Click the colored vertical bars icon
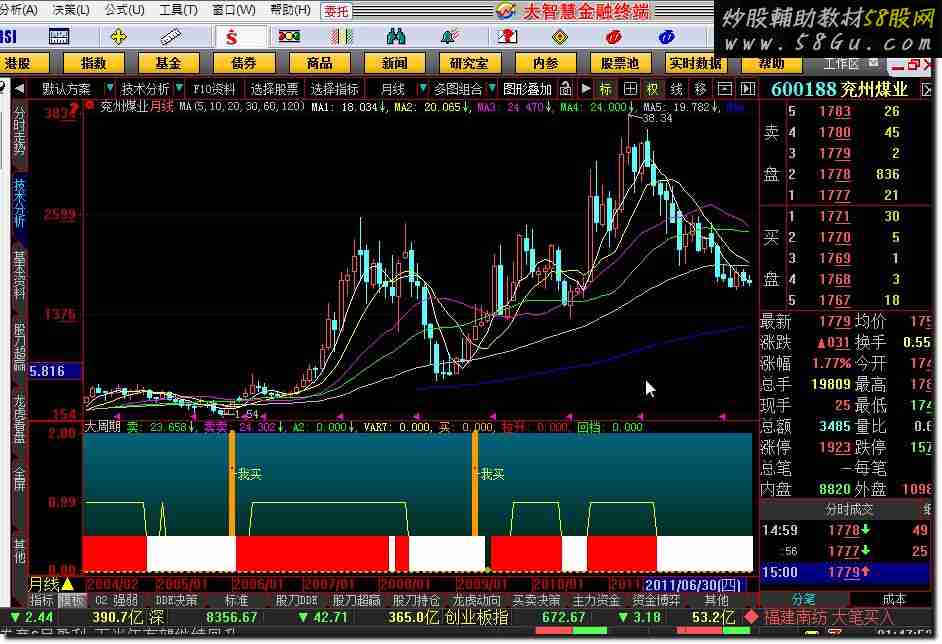 [341, 37]
